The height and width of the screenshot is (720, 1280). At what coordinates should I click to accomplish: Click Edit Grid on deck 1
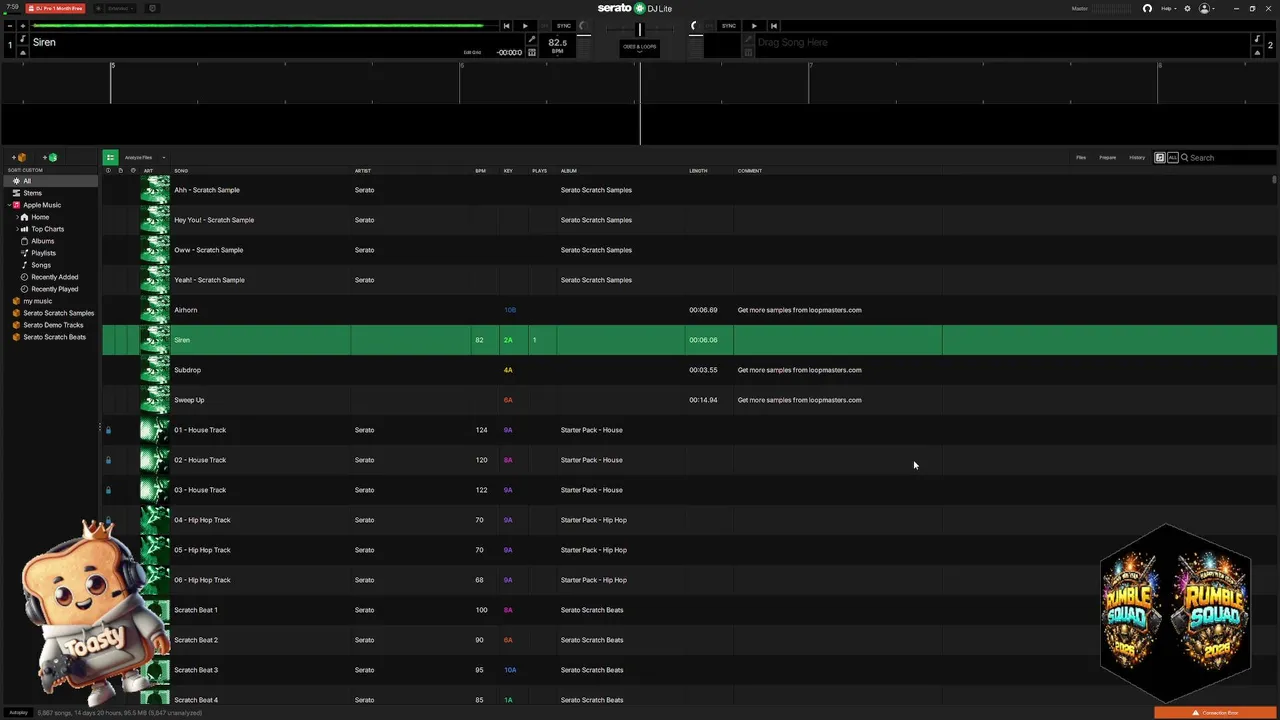coord(472,53)
